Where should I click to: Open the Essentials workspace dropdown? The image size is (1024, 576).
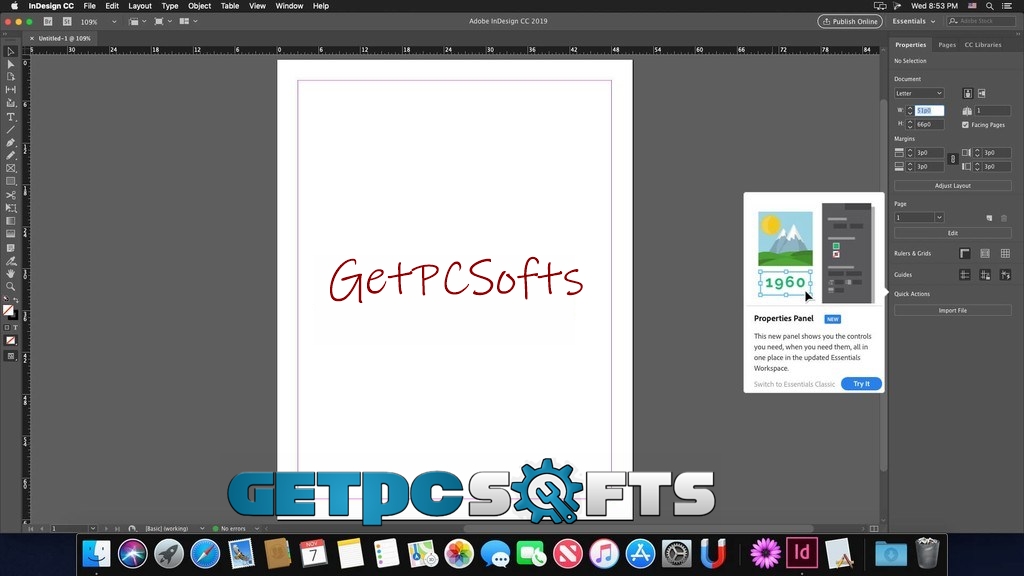click(914, 22)
